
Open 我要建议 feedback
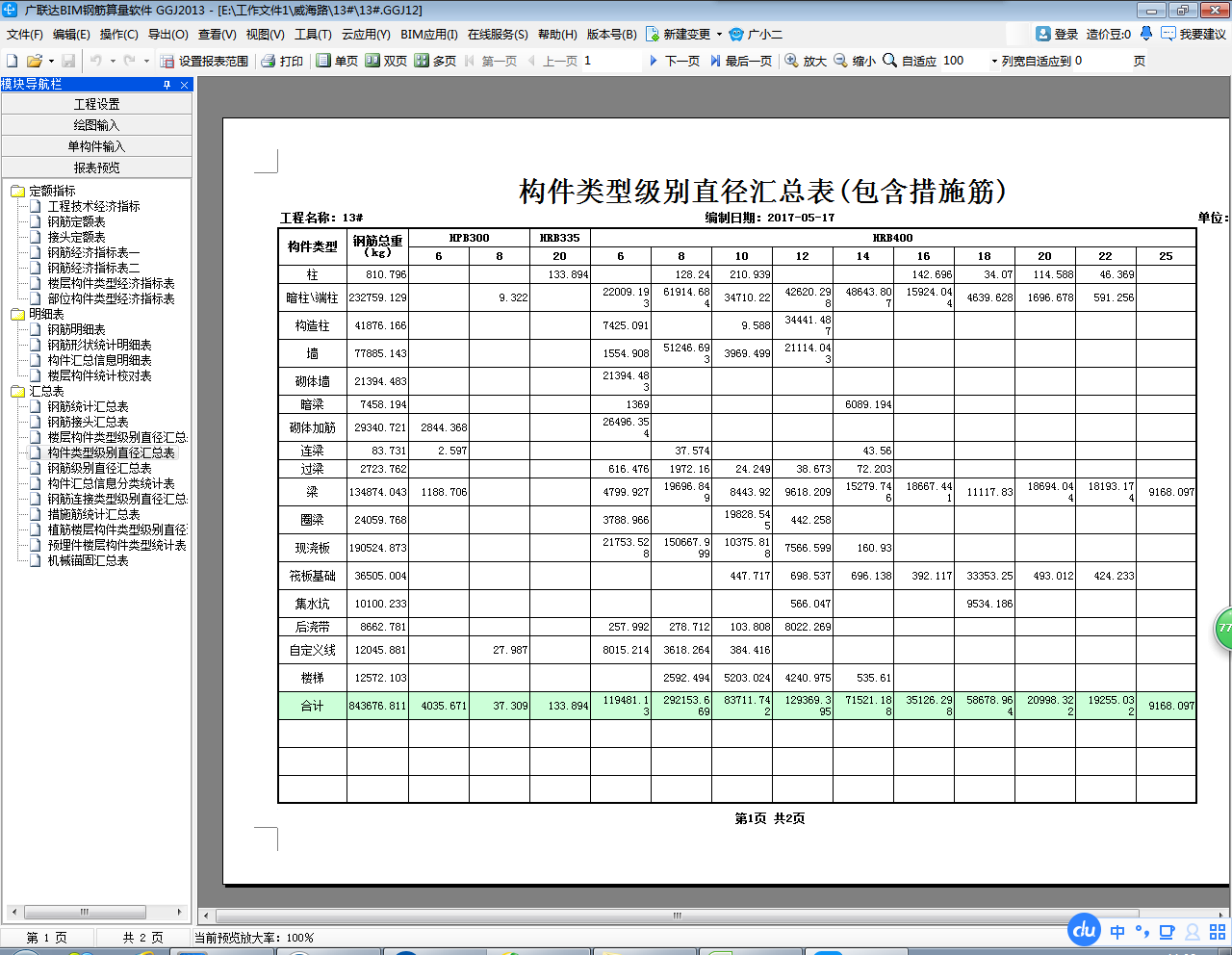click(x=1193, y=34)
